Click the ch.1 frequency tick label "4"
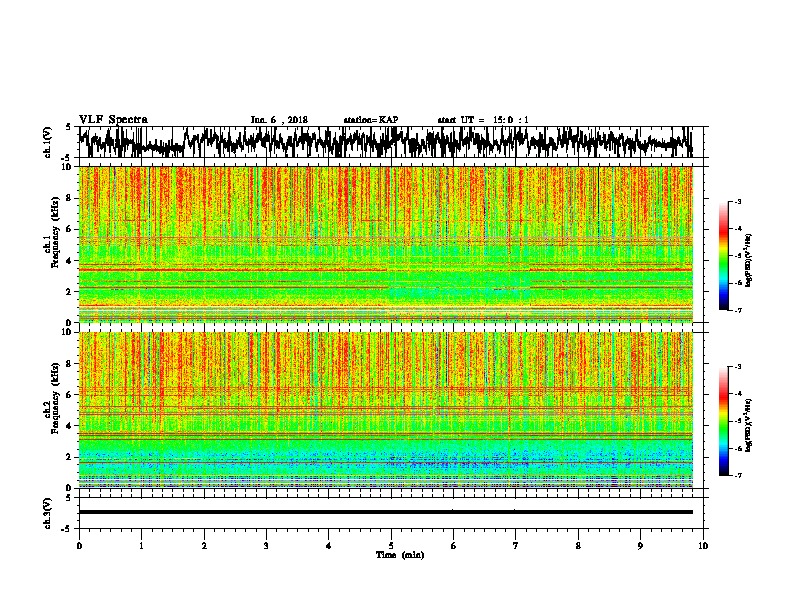792x612 pixels. [70, 261]
